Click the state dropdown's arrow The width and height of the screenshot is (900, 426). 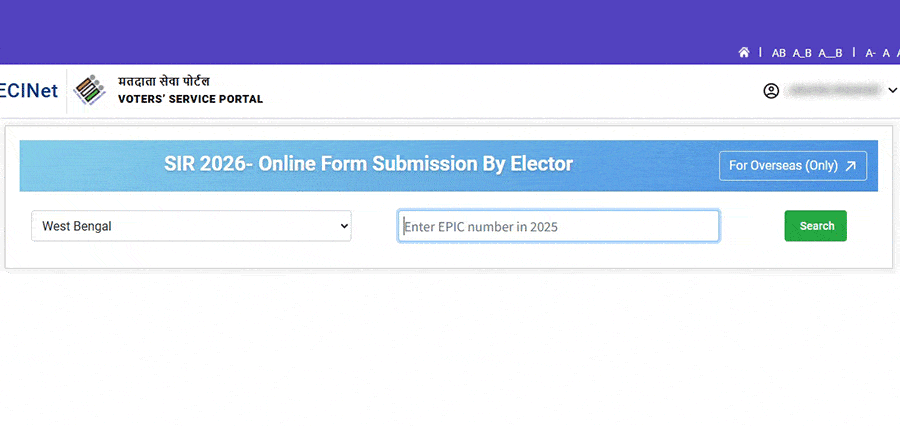coord(344,226)
